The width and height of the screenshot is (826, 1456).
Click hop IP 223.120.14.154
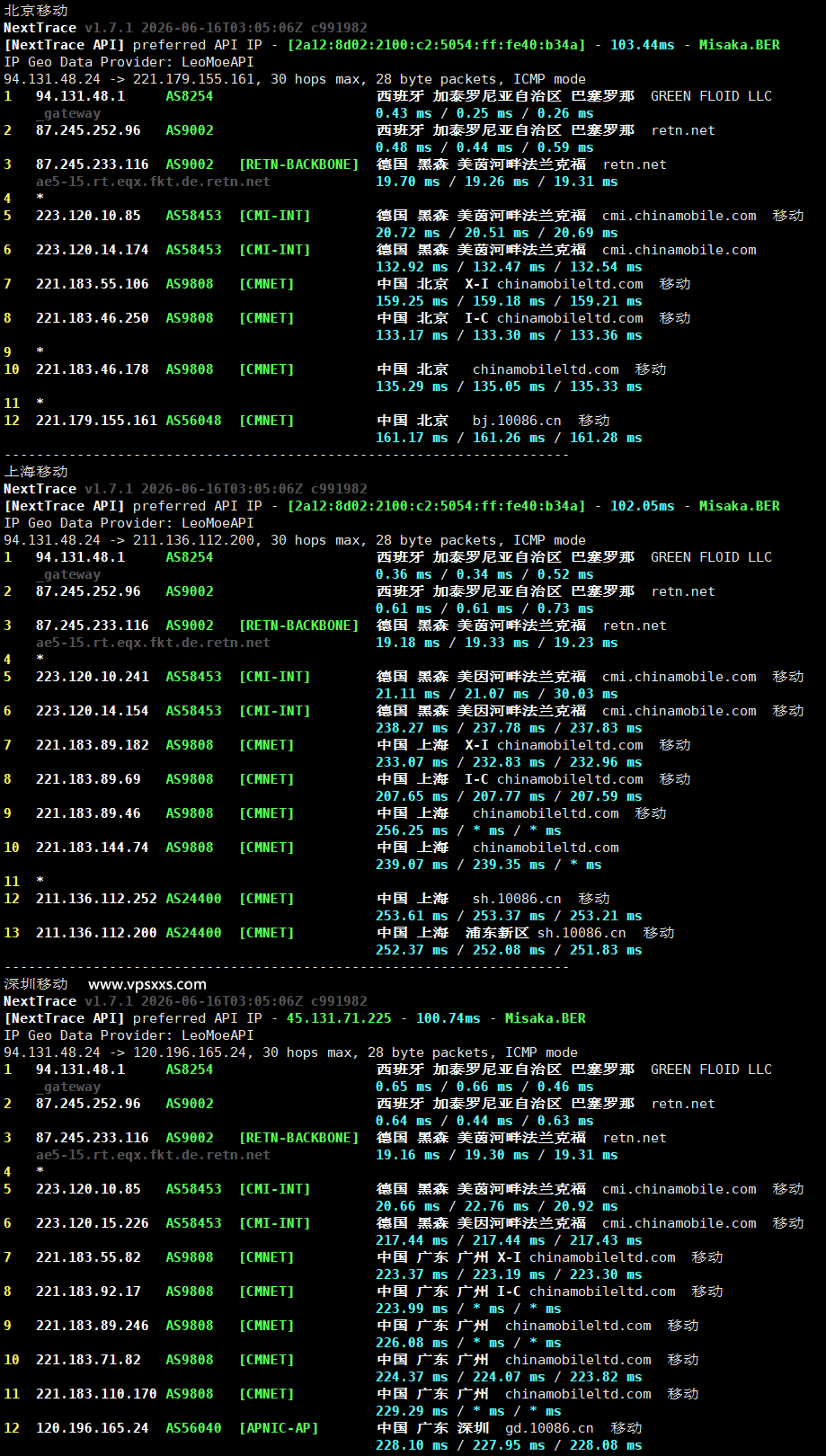coord(93,711)
